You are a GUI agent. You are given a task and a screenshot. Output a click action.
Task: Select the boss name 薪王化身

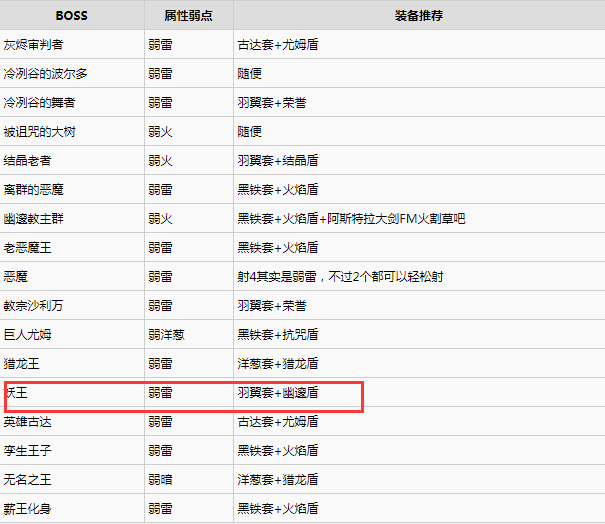pos(27,509)
